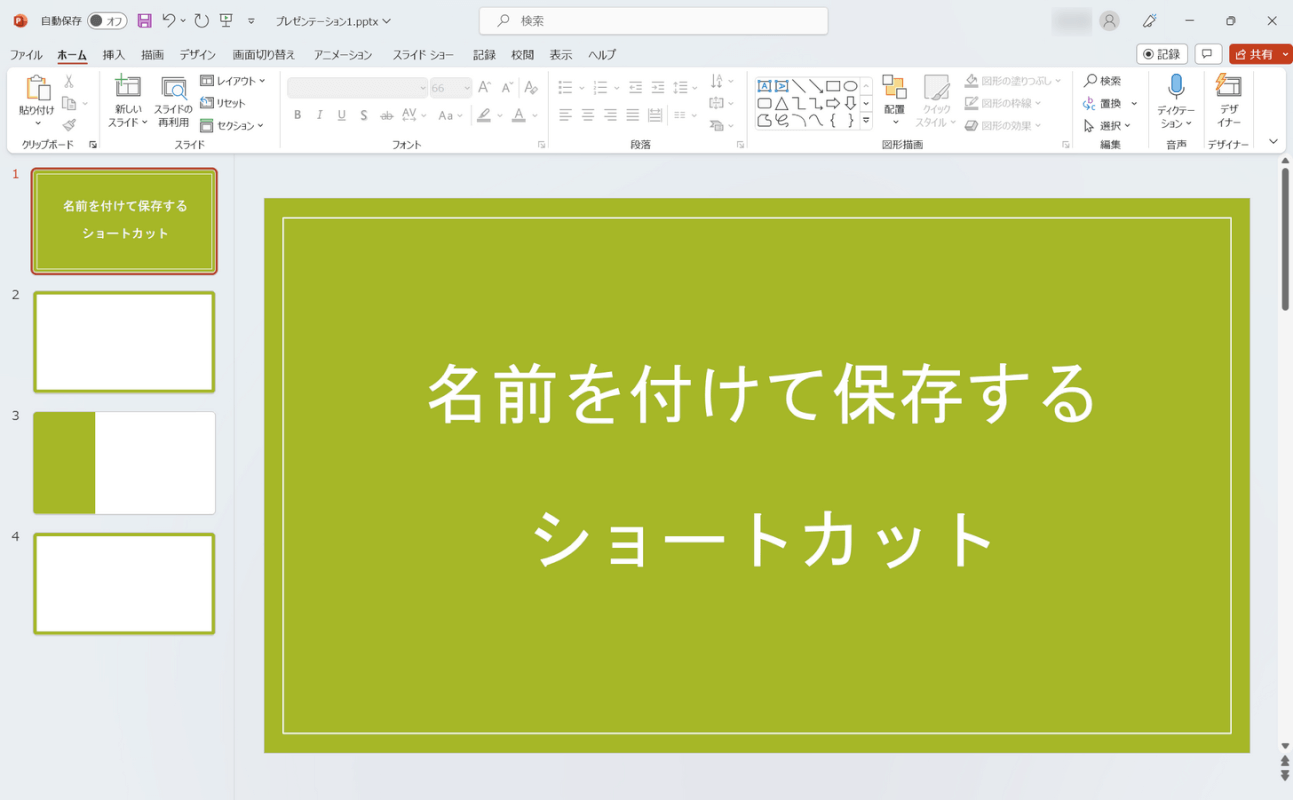Screen dimensions: 1293x800
Task: Select the text box shape in gallery
Action: point(764,86)
